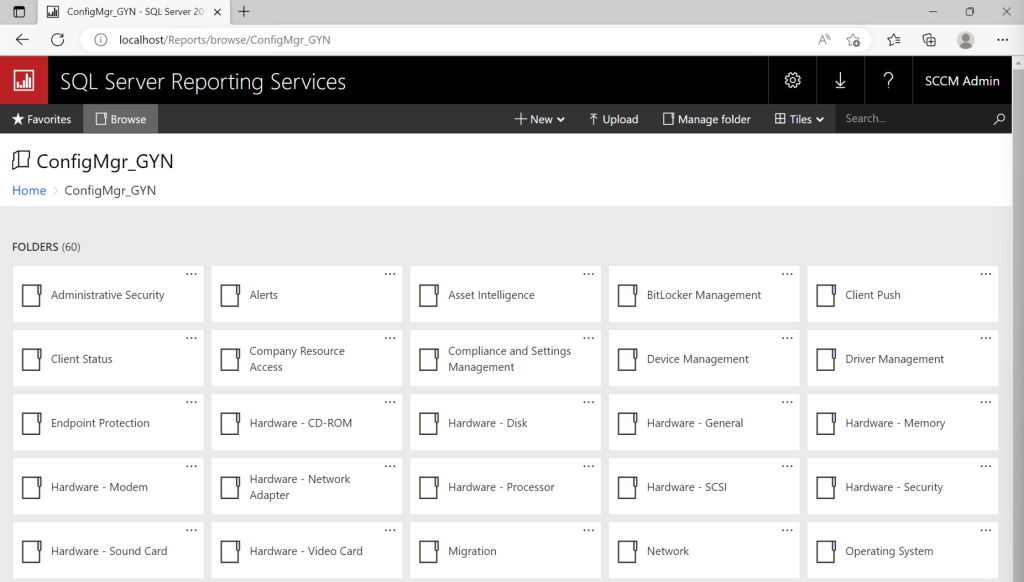The image size is (1024, 582).
Task: Open the Hardware - Network Adapter folder
Action: point(307,487)
